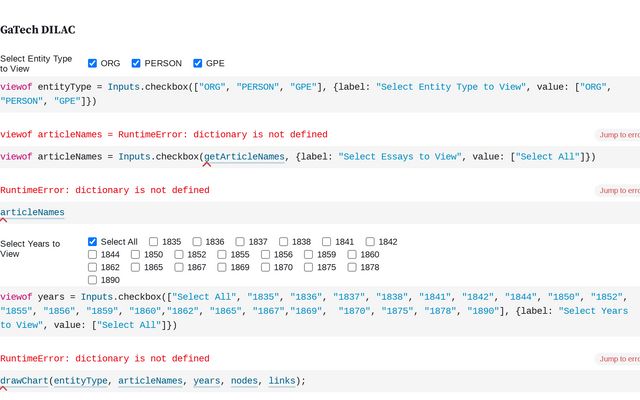The height and width of the screenshot is (400, 640).
Task: Uncheck the PERSON entity type checkbox
Action: (136, 63)
